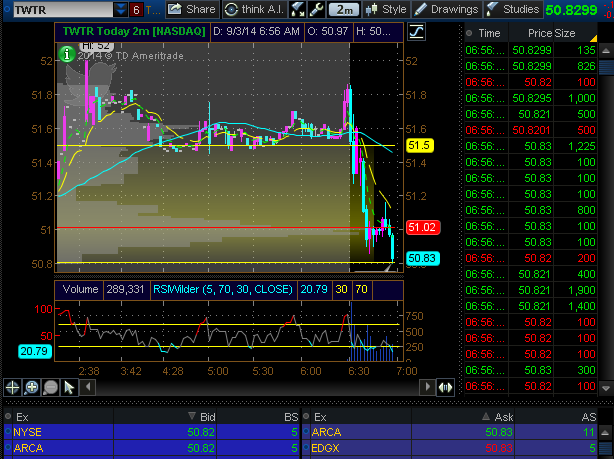Image resolution: width=614 pixels, height=459 pixels.
Task: Click the BS column header
Action: click(291, 417)
